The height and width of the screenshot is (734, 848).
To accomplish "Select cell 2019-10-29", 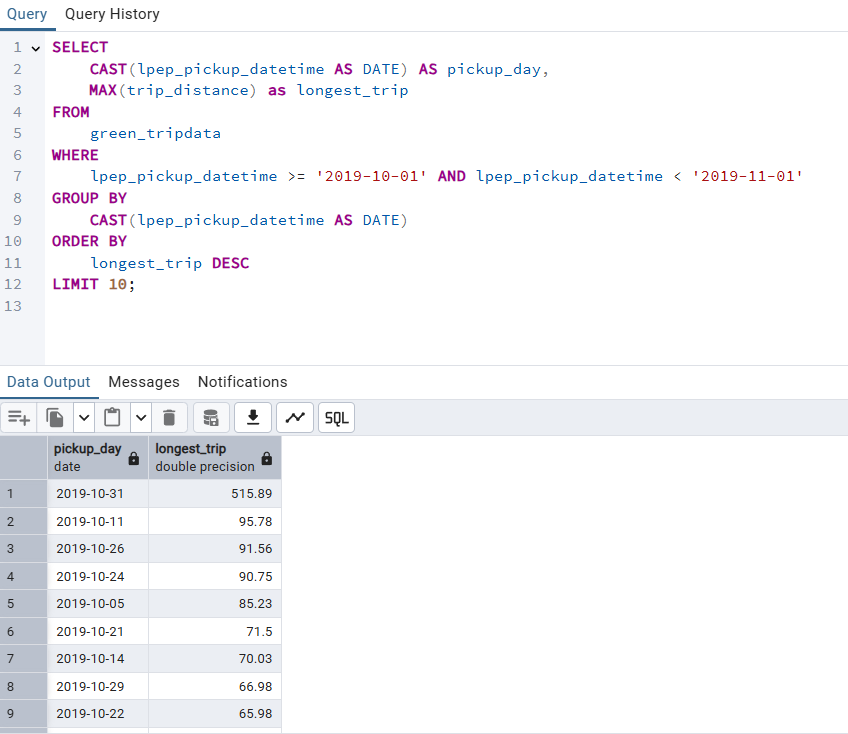I will (x=97, y=687).
